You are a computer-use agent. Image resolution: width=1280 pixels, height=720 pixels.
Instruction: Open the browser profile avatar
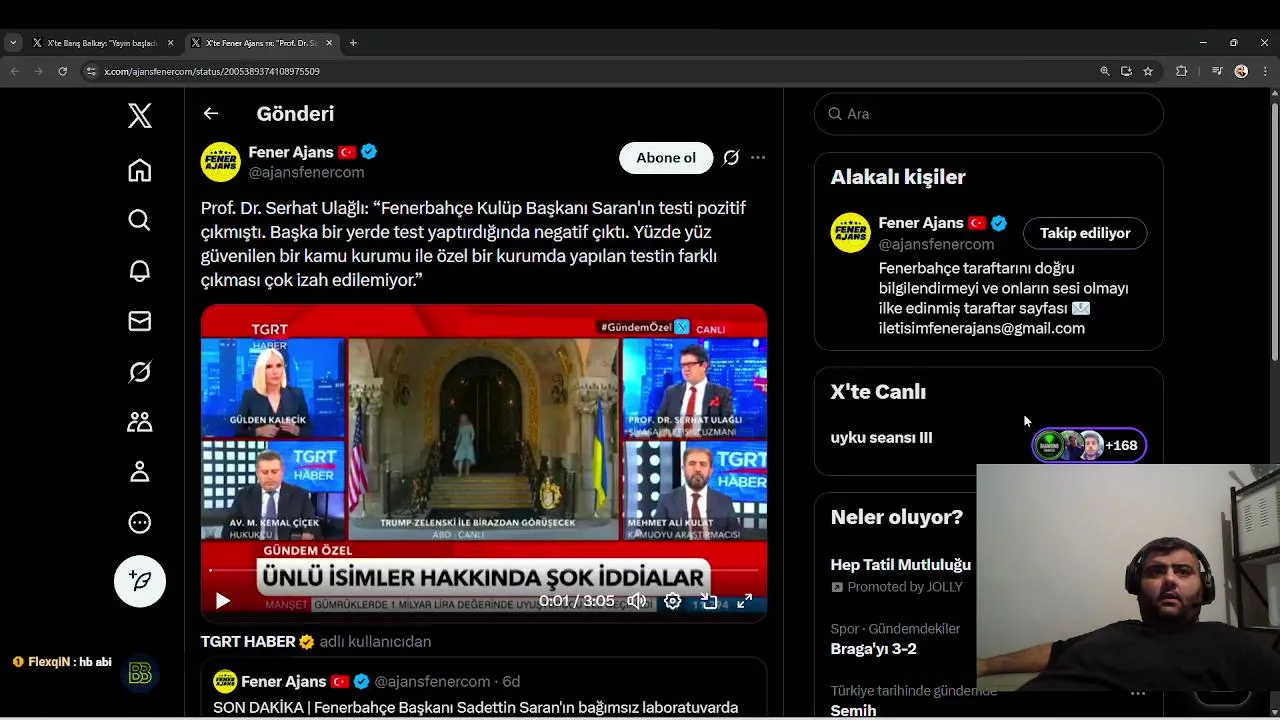(x=1241, y=71)
